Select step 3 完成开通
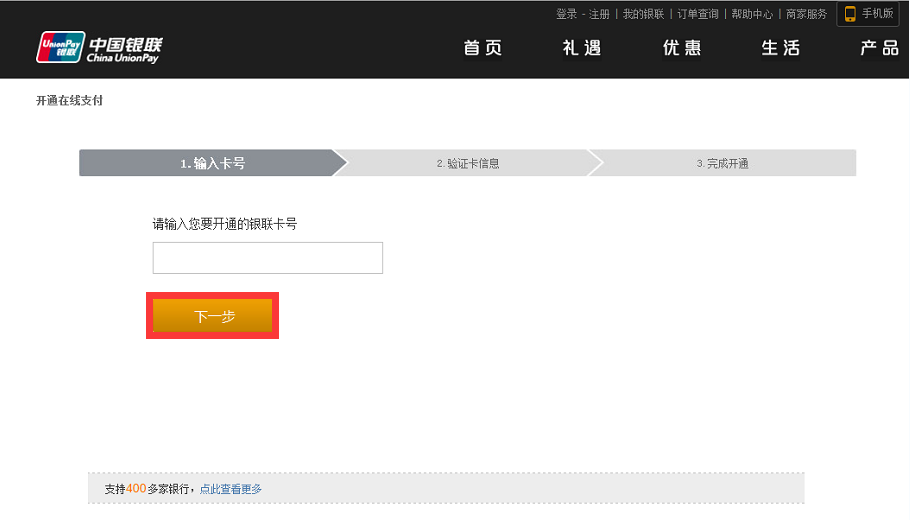910x520 pixels. (723, 163)
